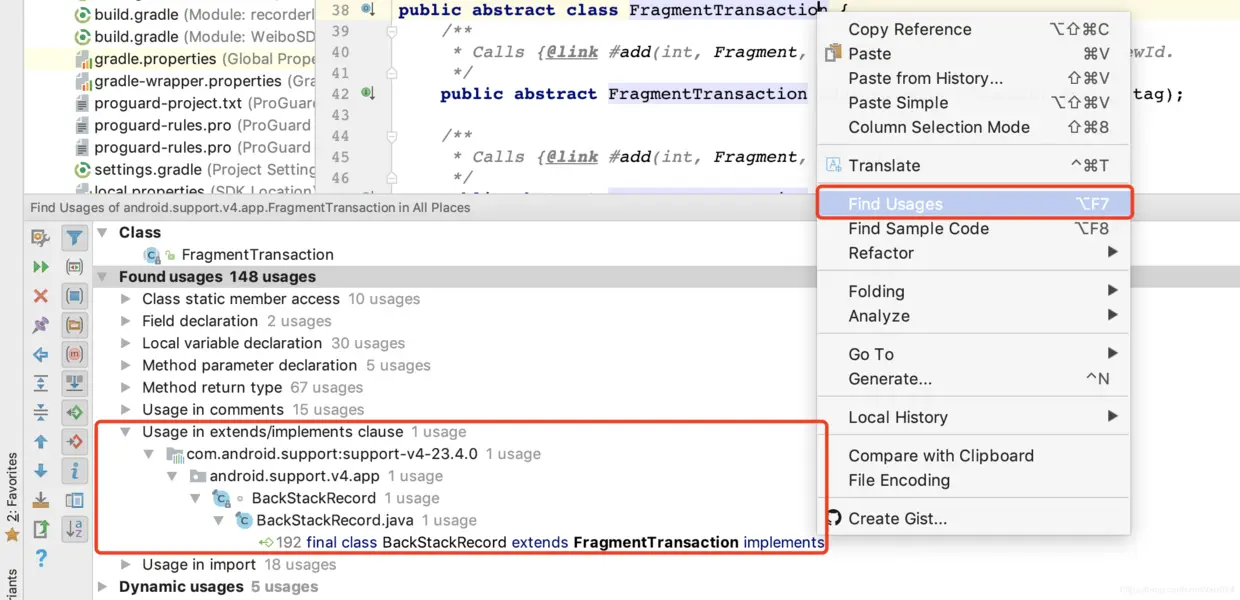Toggle usage preview pane
The width and height of the screenshot is (1240, 600).
74,499
